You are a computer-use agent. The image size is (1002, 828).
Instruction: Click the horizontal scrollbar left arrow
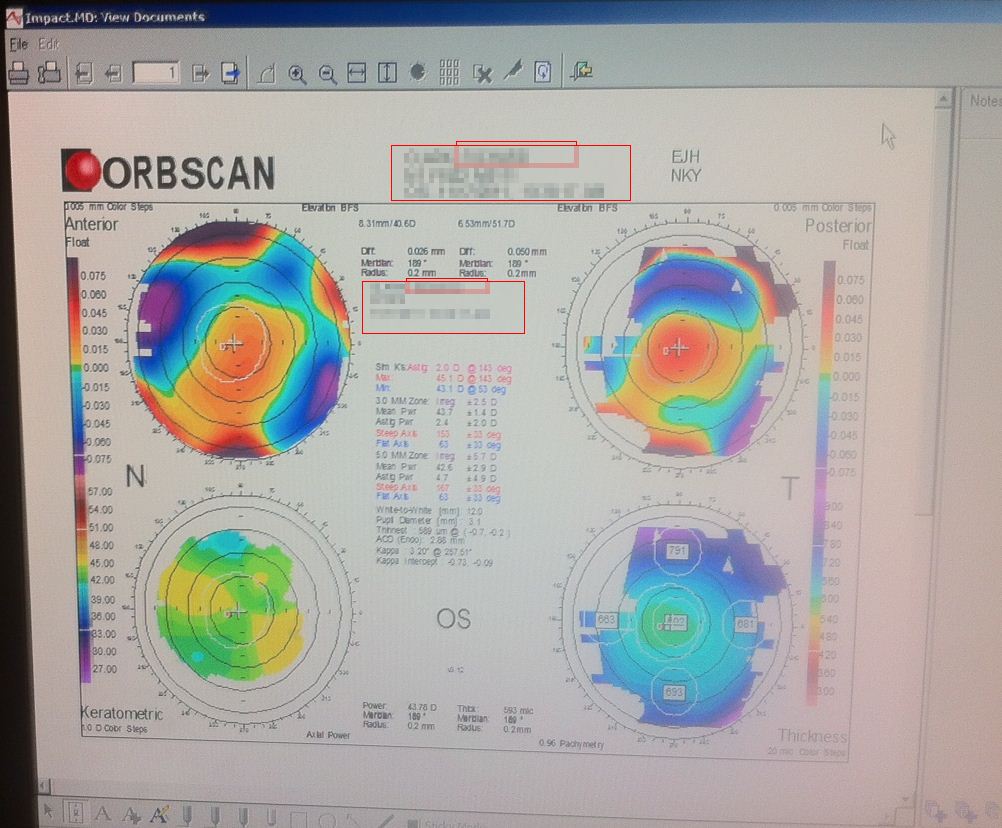coord(43,785)
